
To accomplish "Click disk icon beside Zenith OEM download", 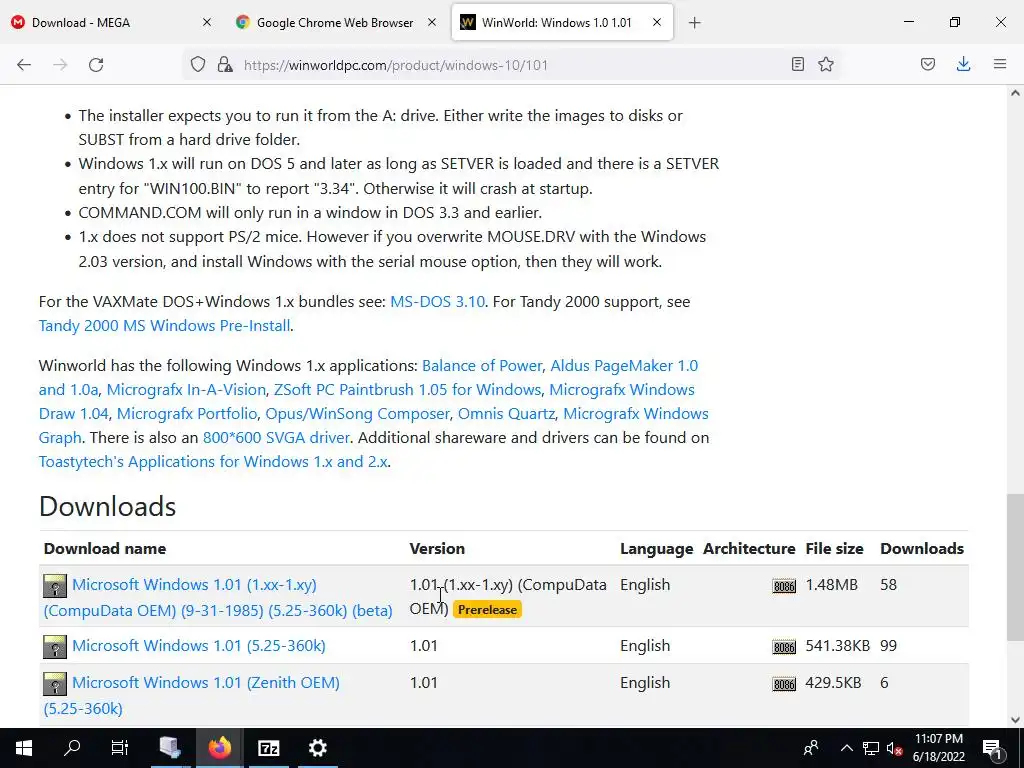I will (55, 684).
